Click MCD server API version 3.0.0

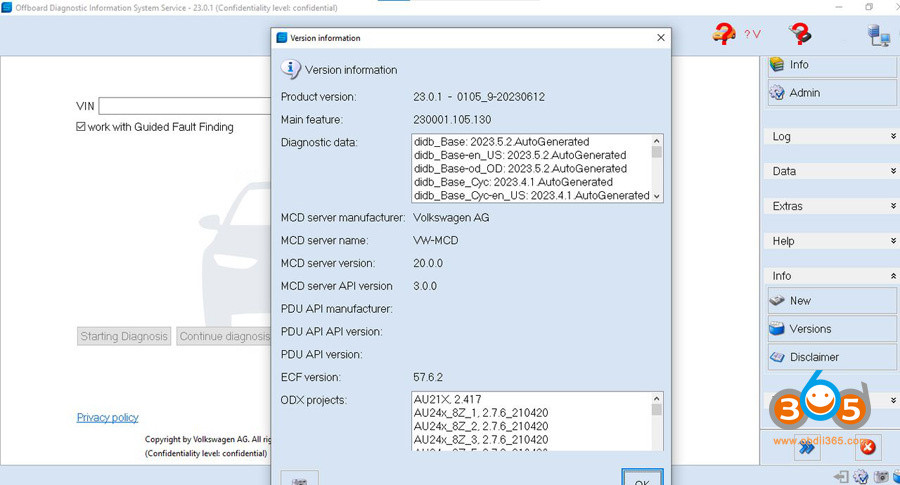pos(425,286)
